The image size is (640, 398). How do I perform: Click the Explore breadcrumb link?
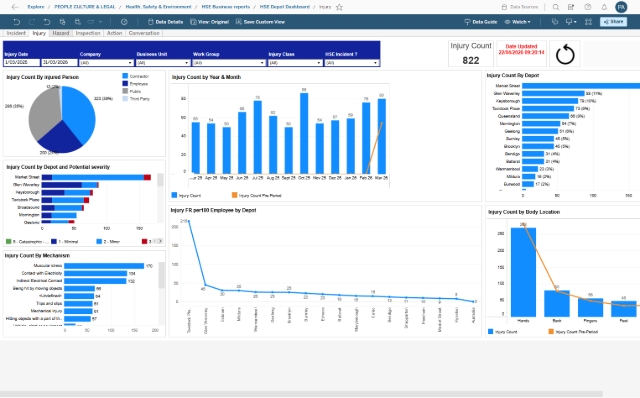pos(36,7)
